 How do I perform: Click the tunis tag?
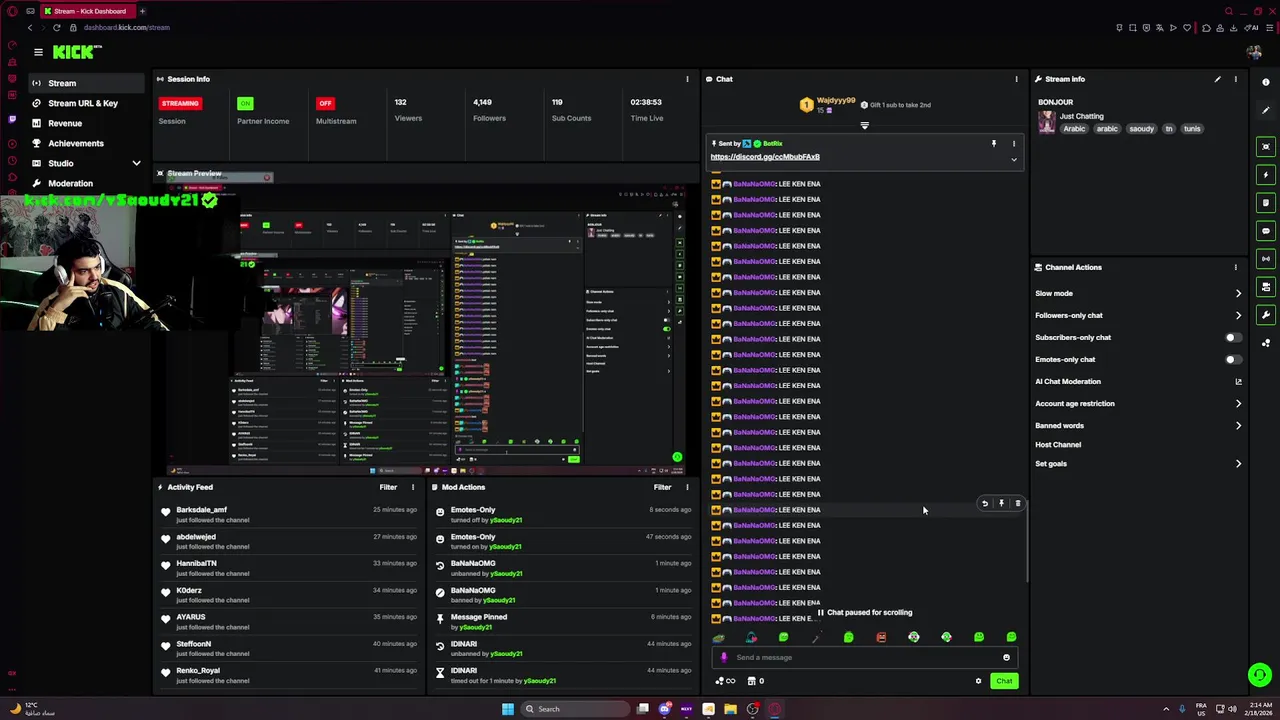coord(1192,129)
